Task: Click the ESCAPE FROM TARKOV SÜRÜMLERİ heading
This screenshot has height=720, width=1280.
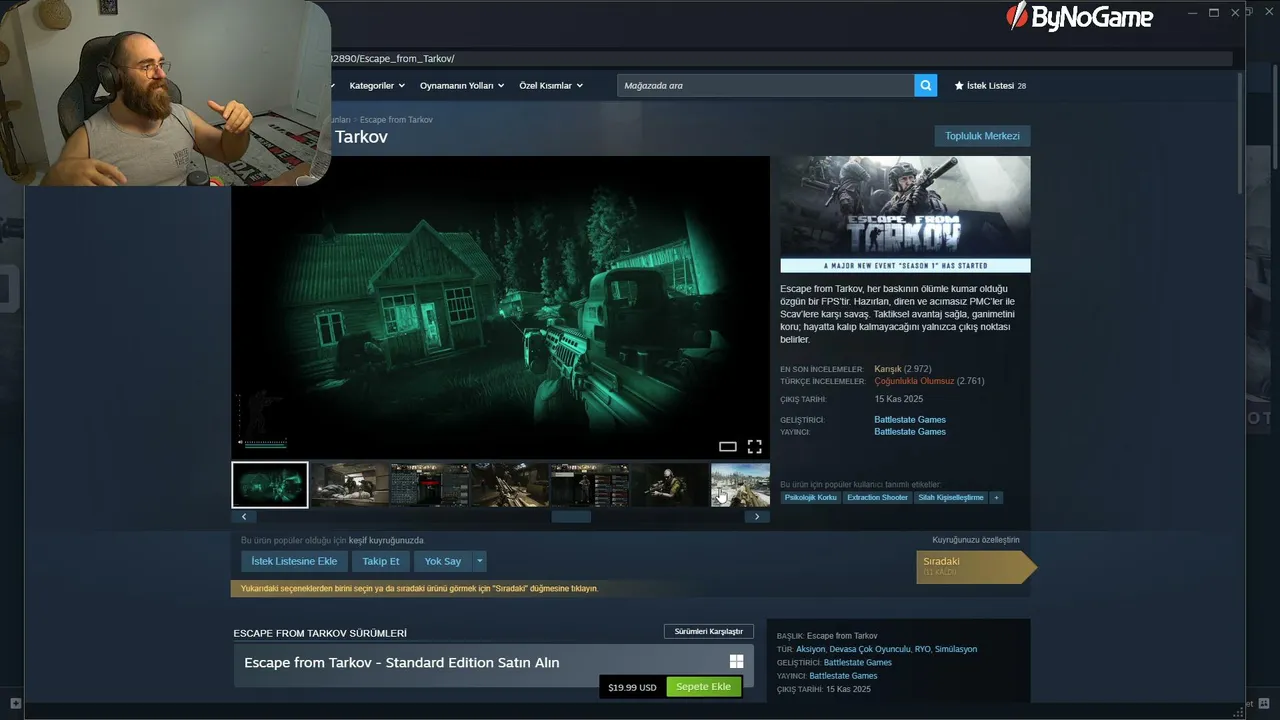Action: pyautogui.click(x=320, y=634)
